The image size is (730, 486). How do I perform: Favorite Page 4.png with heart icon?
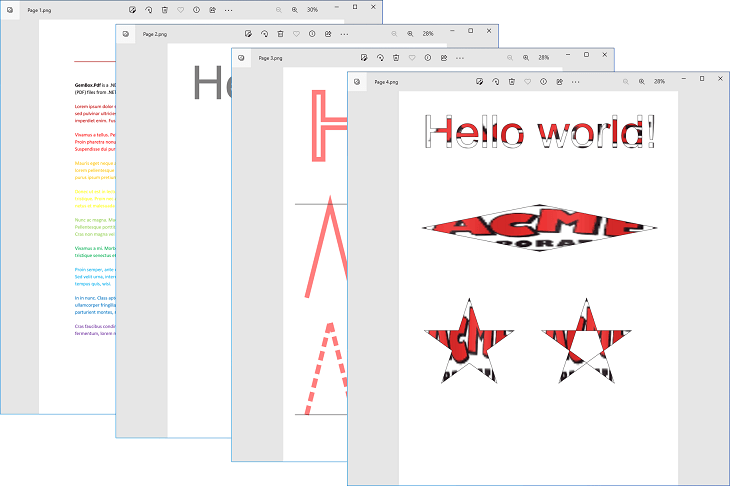click(x=528, y=81)
